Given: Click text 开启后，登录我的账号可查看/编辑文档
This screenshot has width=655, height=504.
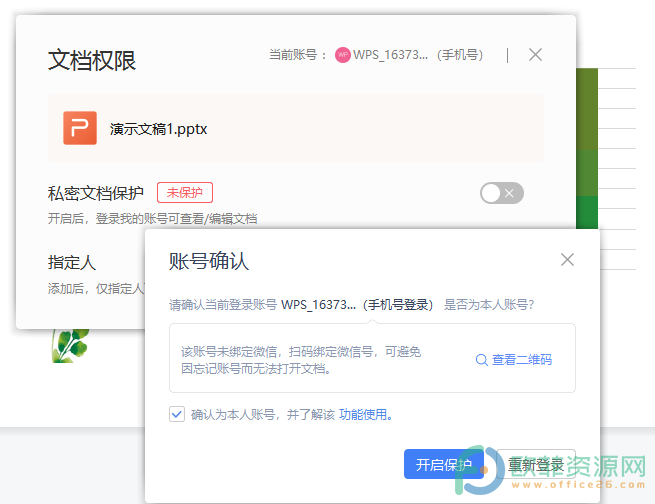Looking at the screenshot, I should coord(152,218).
